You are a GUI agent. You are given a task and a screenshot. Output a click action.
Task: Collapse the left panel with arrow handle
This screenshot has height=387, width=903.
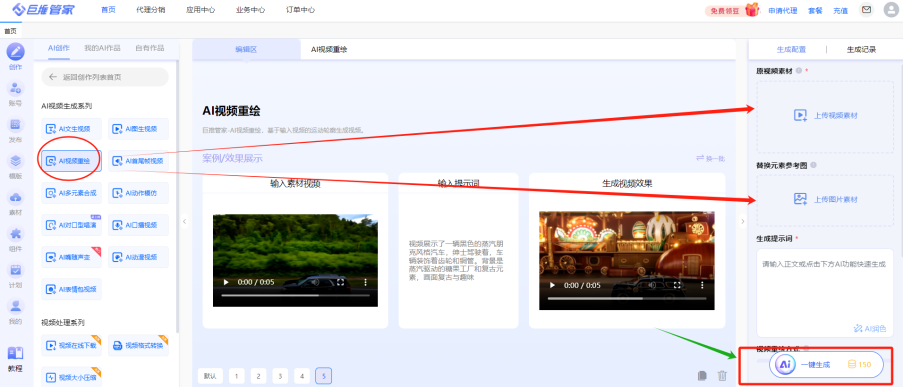point(184,221)
